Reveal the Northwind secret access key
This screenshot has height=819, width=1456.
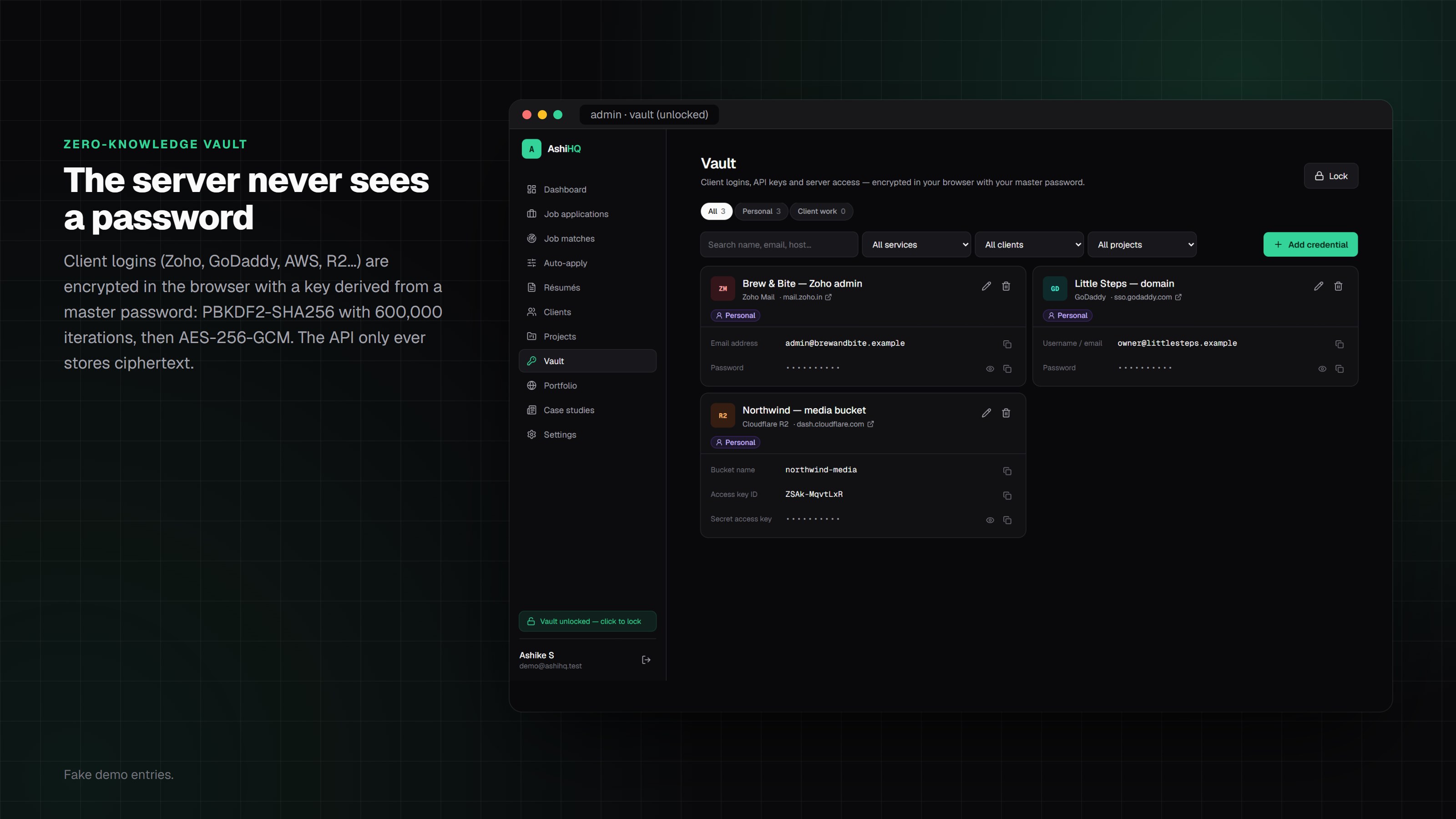click(990, 521)
